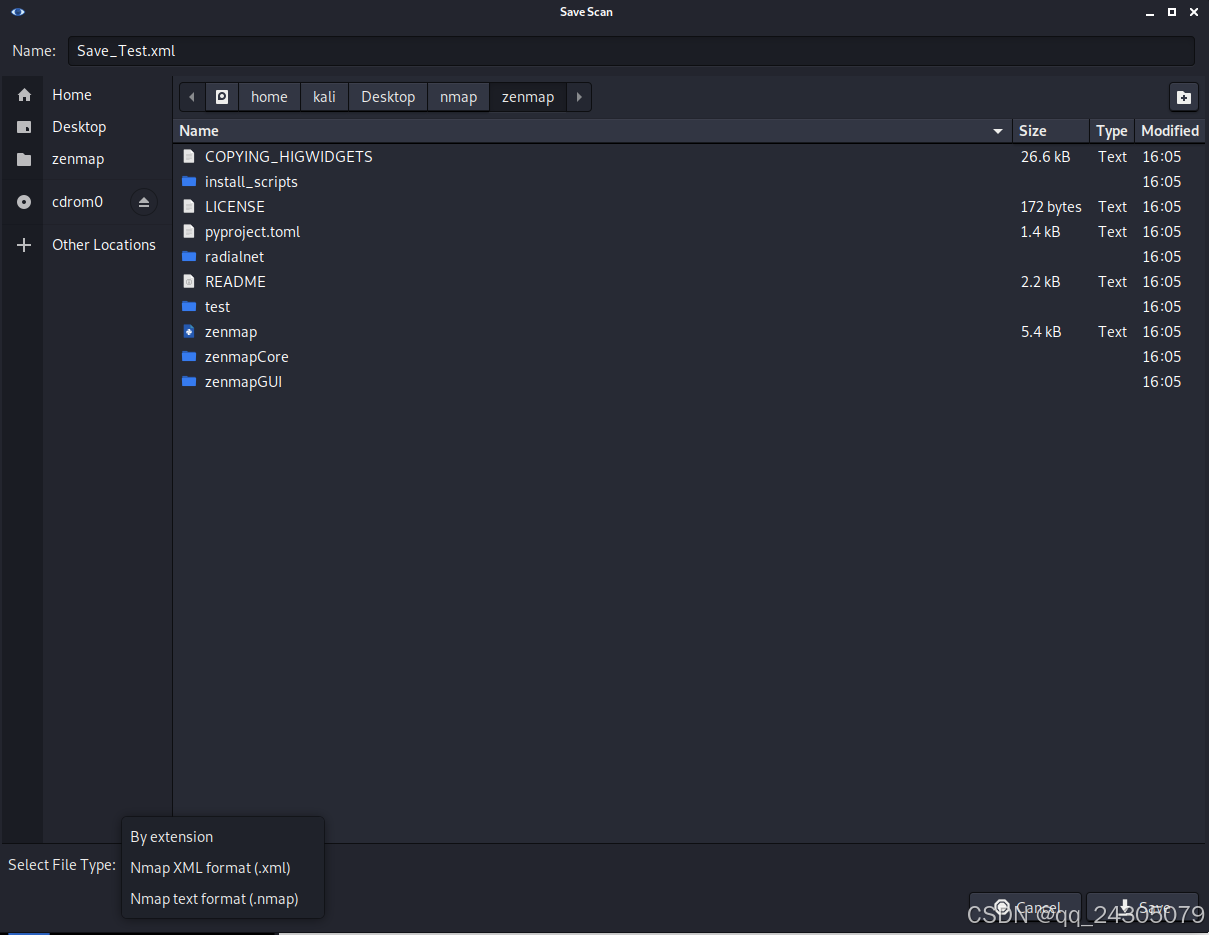Sort files by the Modified column
Viewport: 1209px width, 935px height.
tap(1170, 131)
